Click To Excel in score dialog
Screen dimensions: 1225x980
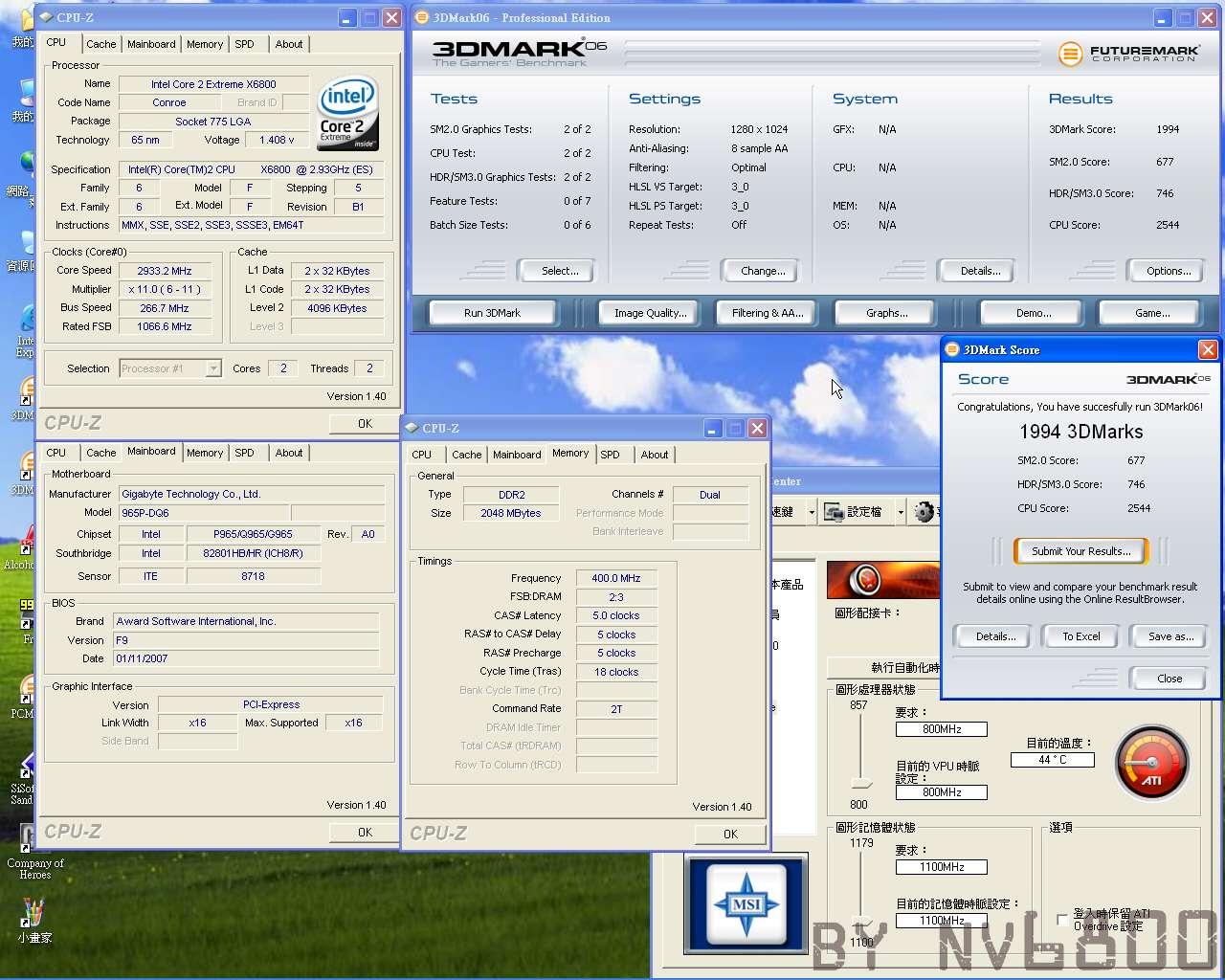point(1081,636)
